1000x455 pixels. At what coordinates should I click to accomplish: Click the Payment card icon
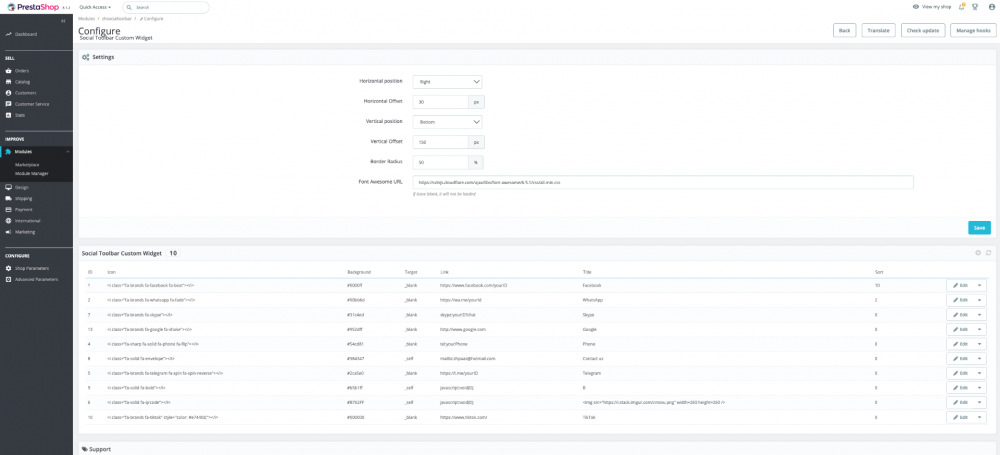click(9, 209)
